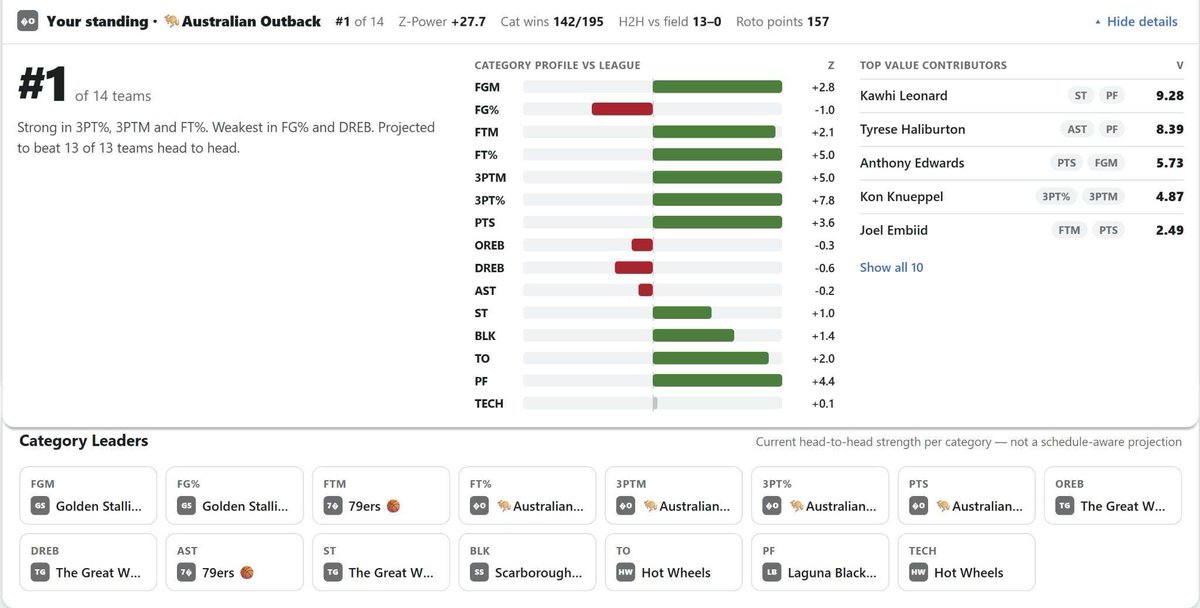
Task: Click Cat wins 142/195 stat
Action: tap(552, 21)
